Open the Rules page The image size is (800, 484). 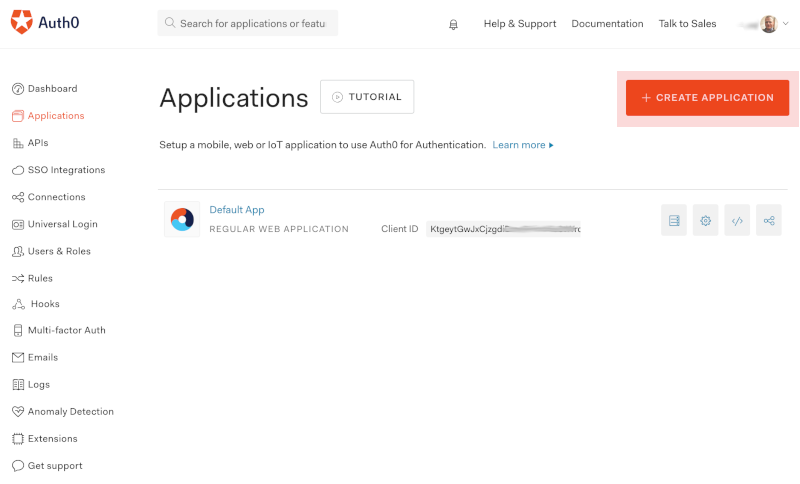pyautogui.click(x=40, y=278)
